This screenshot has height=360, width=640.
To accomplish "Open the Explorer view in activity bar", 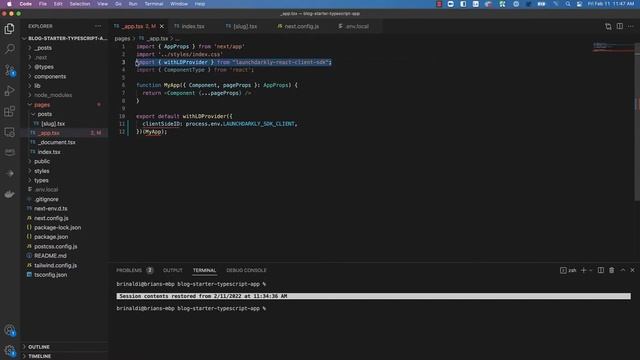I will (x=9, y=29).
